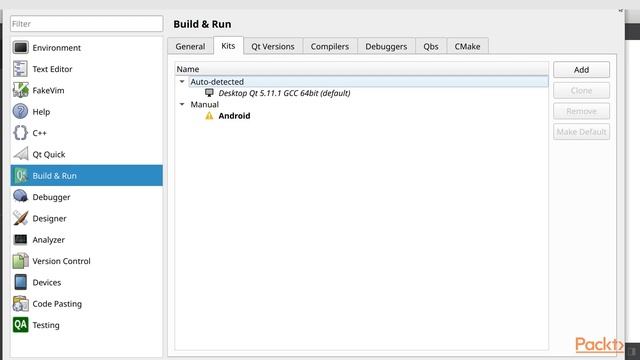Open Code Pasting settings label
640x360 pixels.
click(57, 304)
